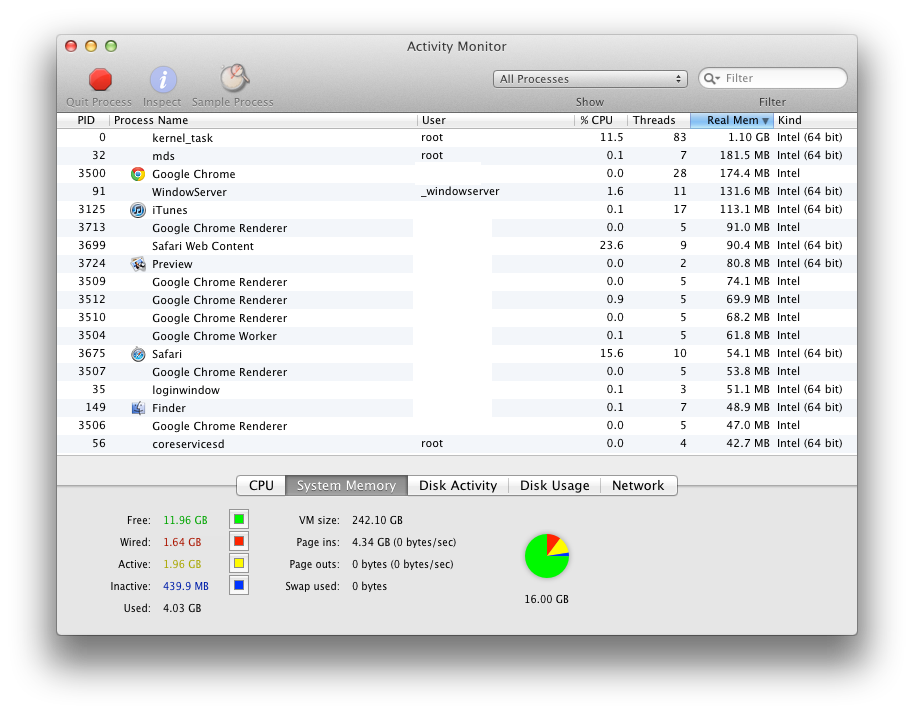
Task: Open the Network tab
Action: (638, 486)
